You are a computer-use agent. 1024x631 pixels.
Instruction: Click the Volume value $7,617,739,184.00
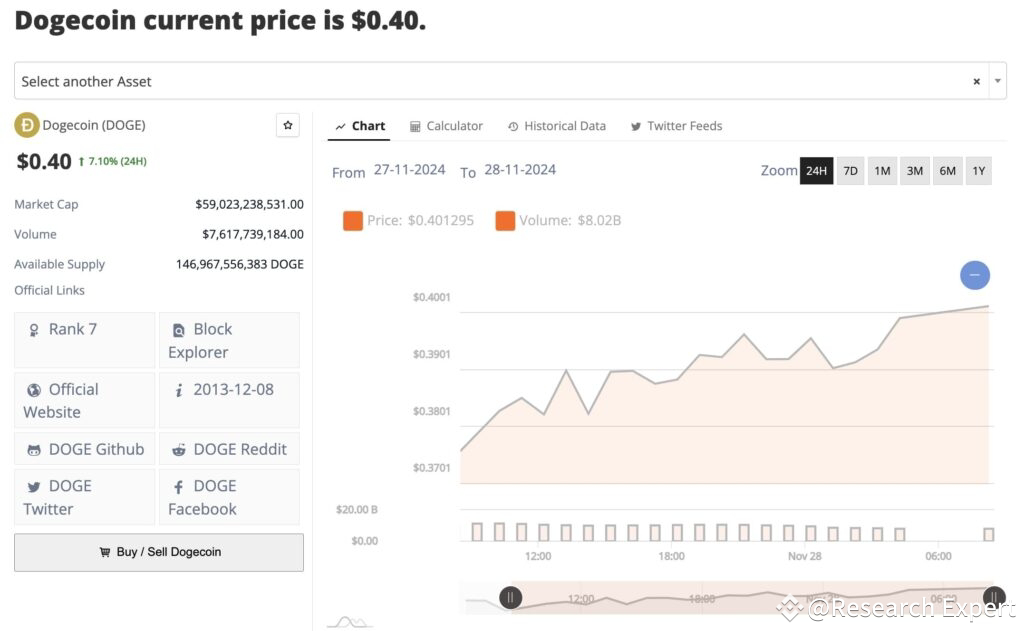point(253,234)
